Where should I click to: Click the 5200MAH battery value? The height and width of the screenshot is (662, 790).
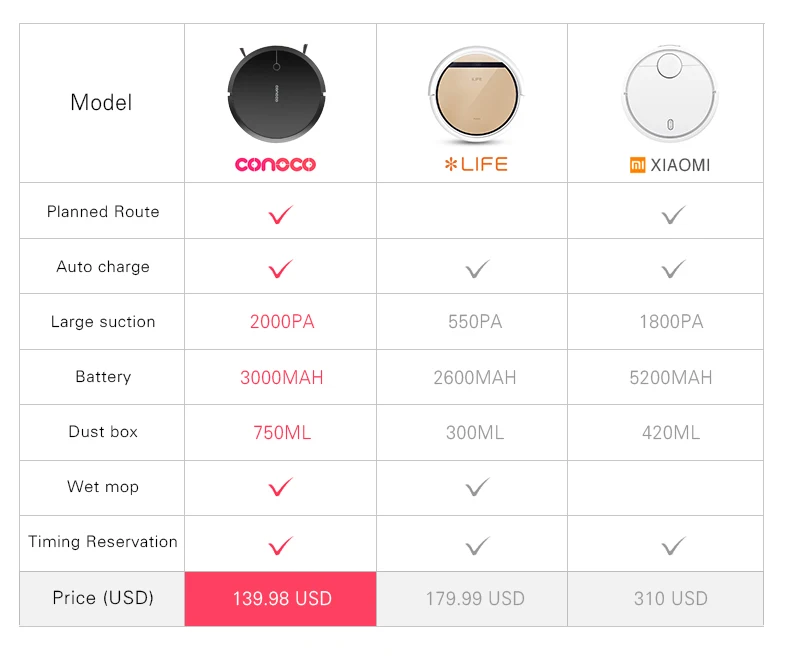tap(671, 378)
